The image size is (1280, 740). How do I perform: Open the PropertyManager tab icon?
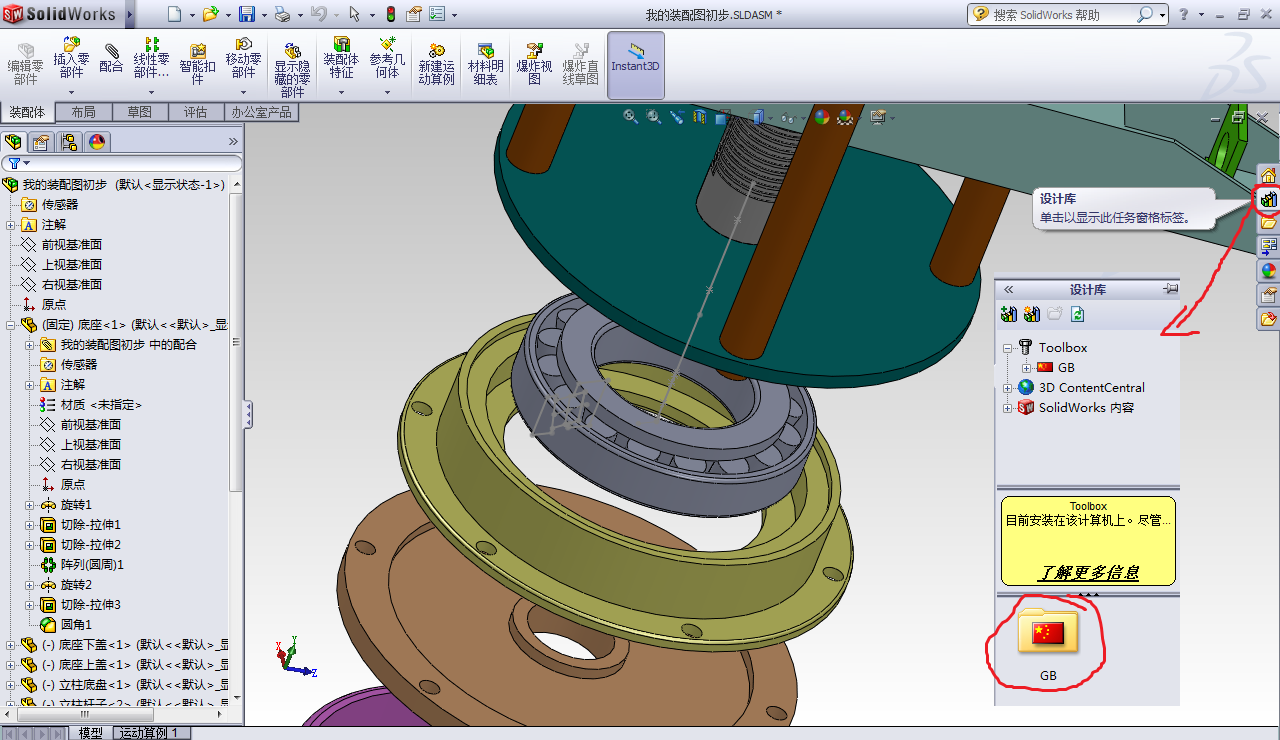pyautogui.click(x=40, y=142)
